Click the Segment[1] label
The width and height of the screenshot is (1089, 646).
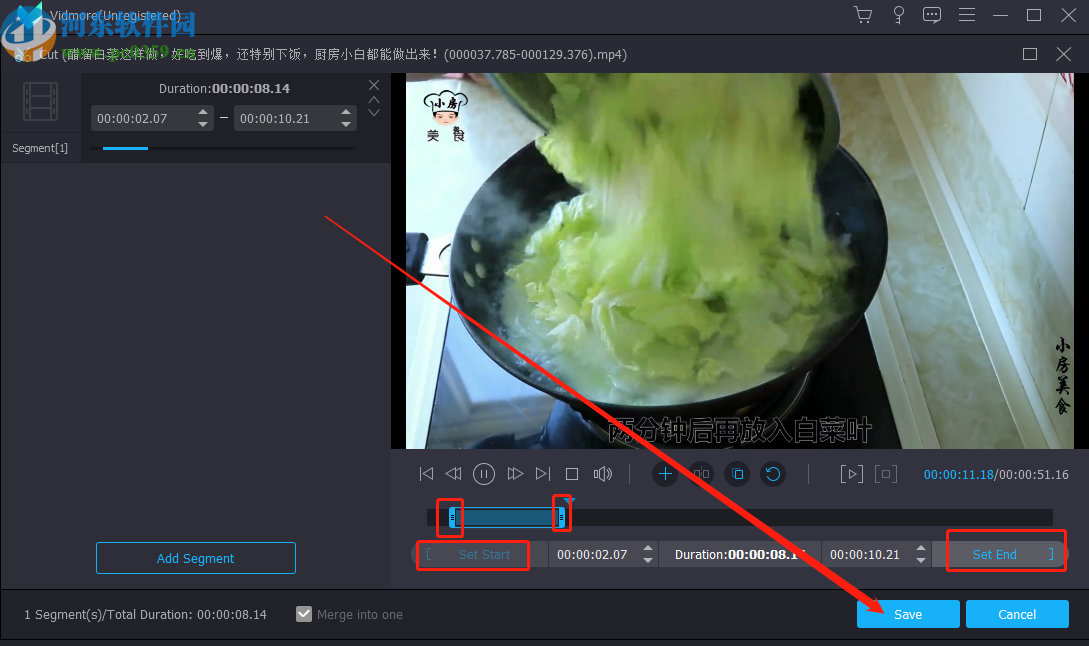(x=40, y=148)
